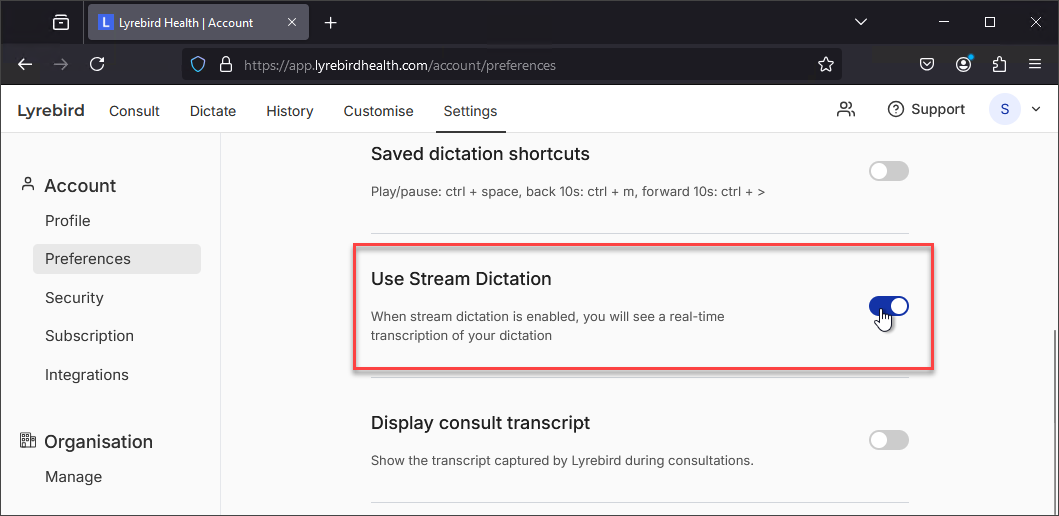Open the Extensions puzzle icon
This screenshot has width=1059, height=516.
point(1000,64)
